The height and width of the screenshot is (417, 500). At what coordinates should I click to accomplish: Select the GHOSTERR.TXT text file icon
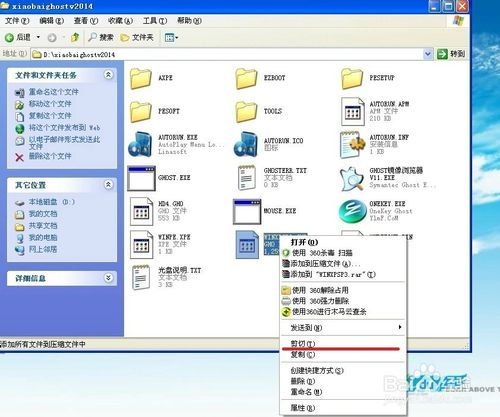[246, 178]
